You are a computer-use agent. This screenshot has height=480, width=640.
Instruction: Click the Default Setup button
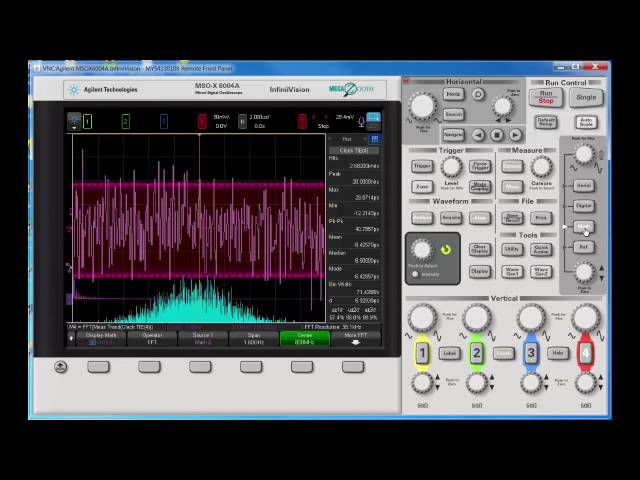click(x=546, y=122)
